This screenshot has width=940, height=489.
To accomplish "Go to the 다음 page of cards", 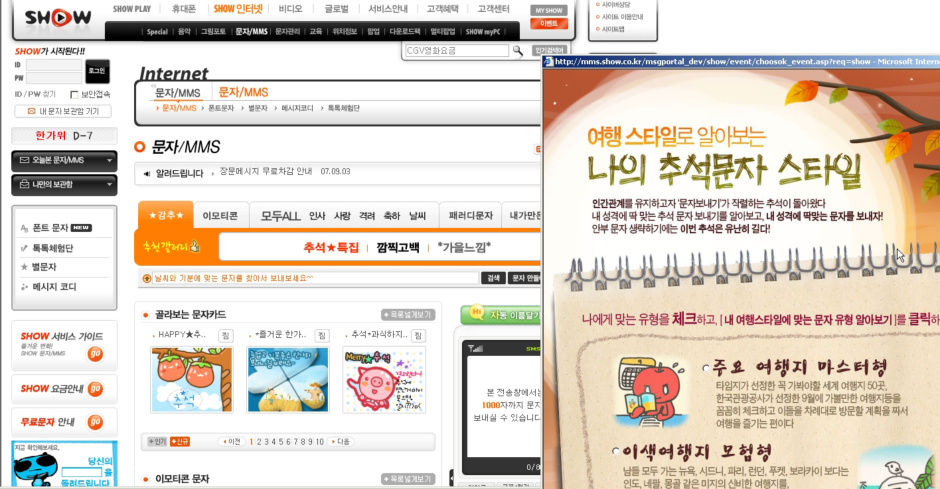I will [x=341, y=442].
